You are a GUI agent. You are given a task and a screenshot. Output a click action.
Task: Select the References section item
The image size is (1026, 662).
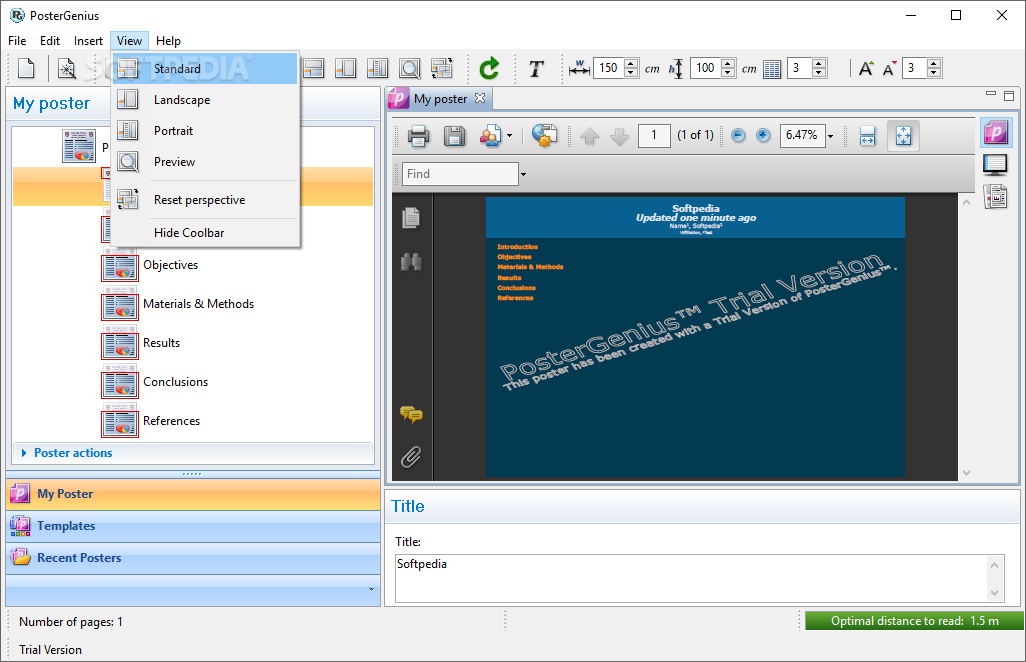tap(171, 421)
